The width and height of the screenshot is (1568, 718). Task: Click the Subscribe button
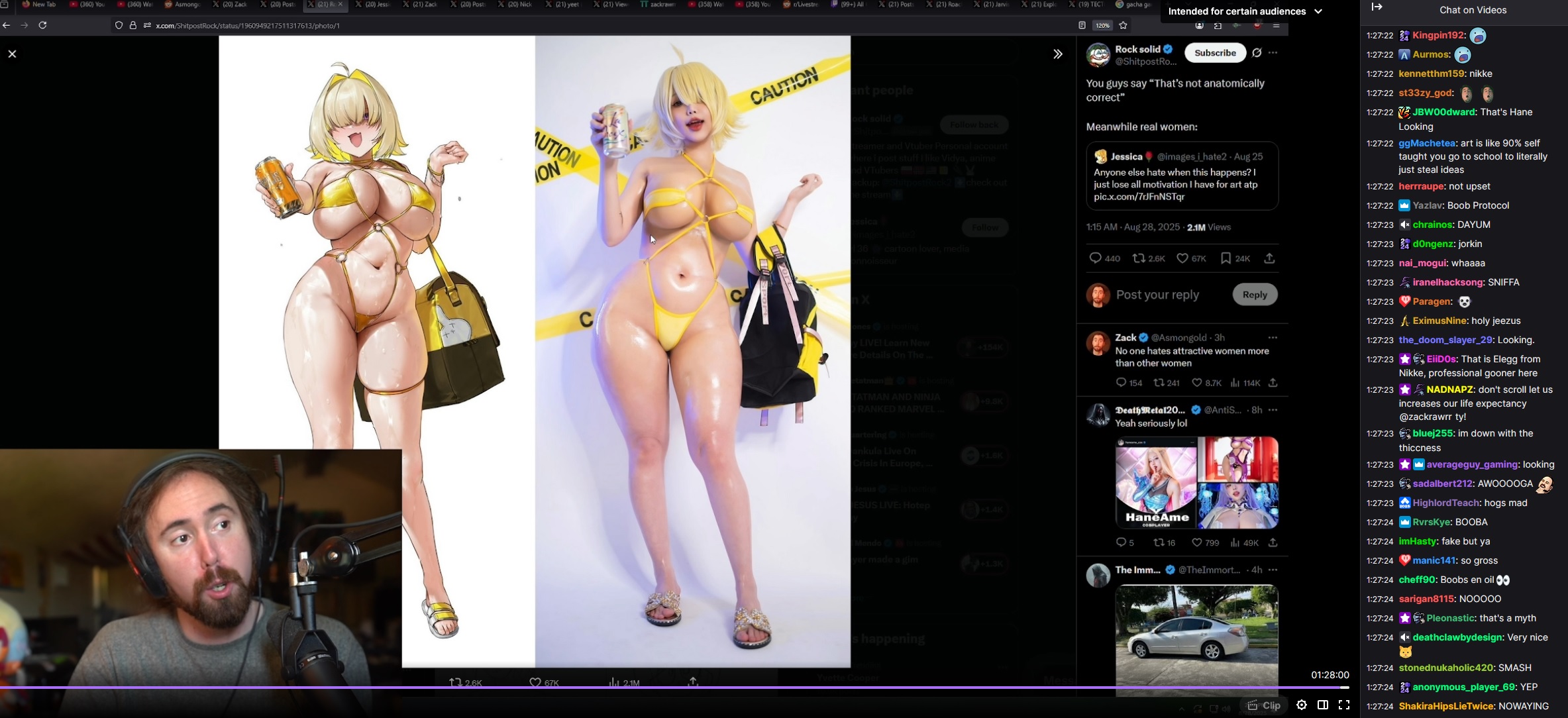tap(1214, 52)
